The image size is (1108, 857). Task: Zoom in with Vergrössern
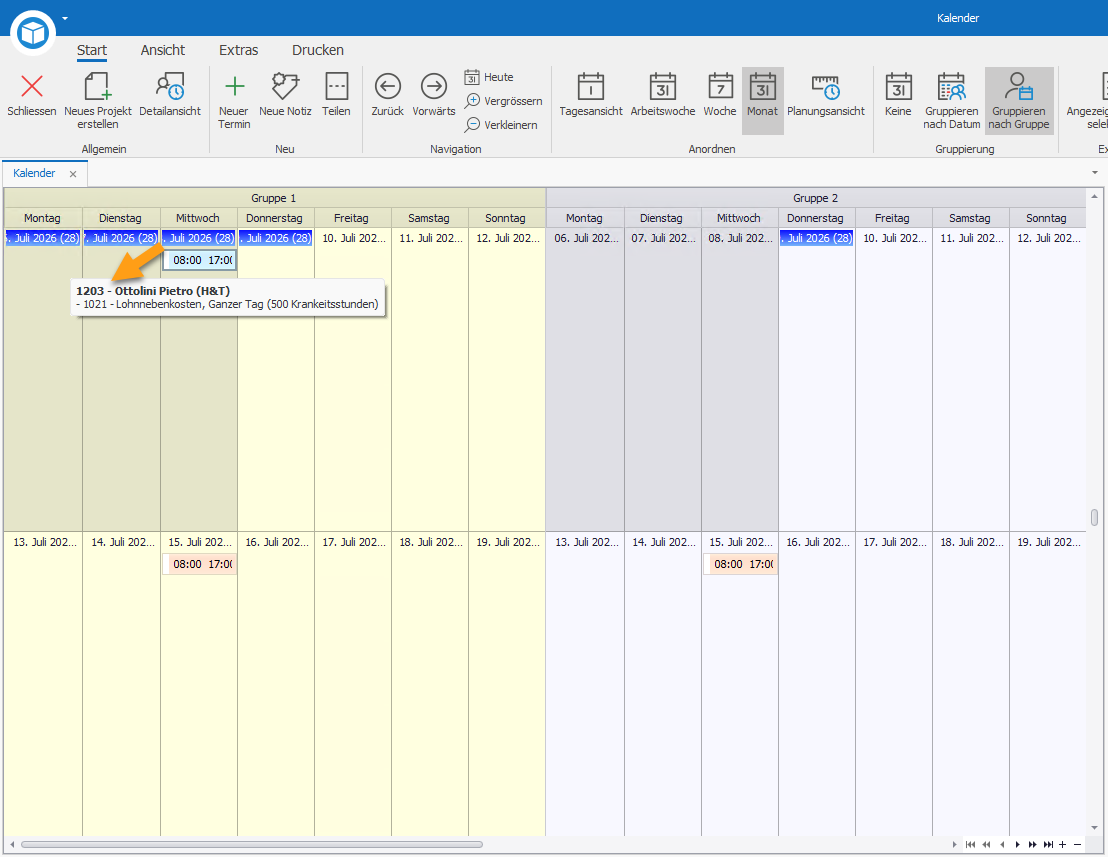pos(503,101)
